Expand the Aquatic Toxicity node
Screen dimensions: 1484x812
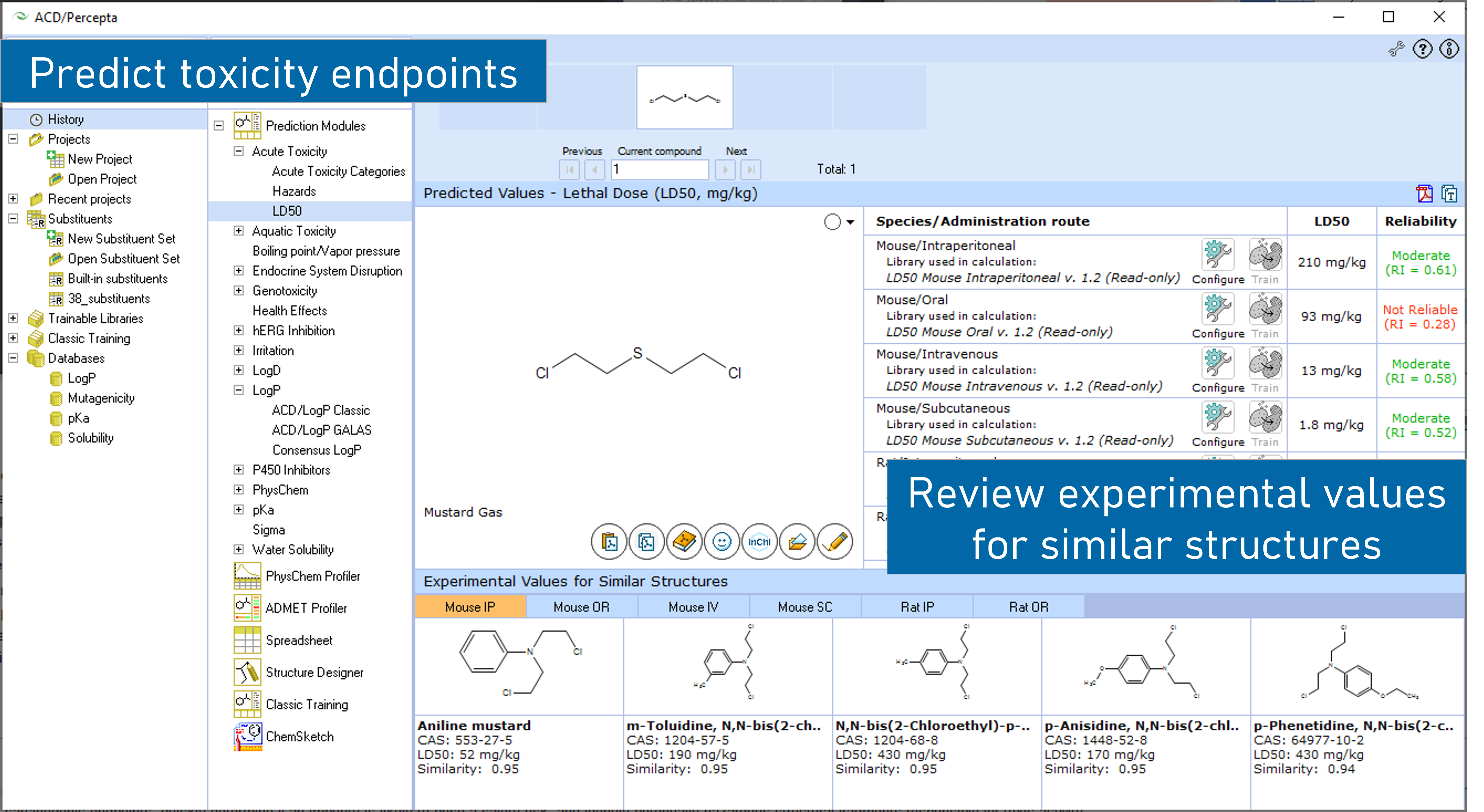pos(239,231)
